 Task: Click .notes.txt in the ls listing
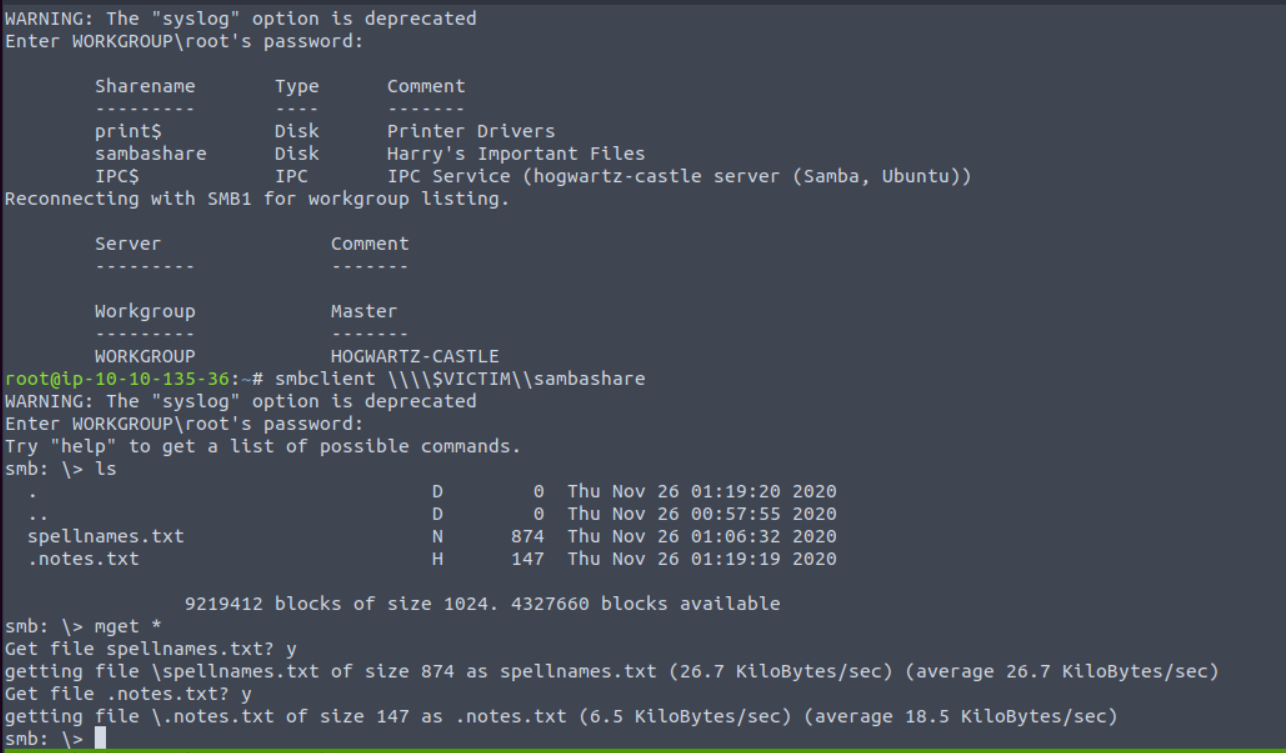[x=84, y=559]
